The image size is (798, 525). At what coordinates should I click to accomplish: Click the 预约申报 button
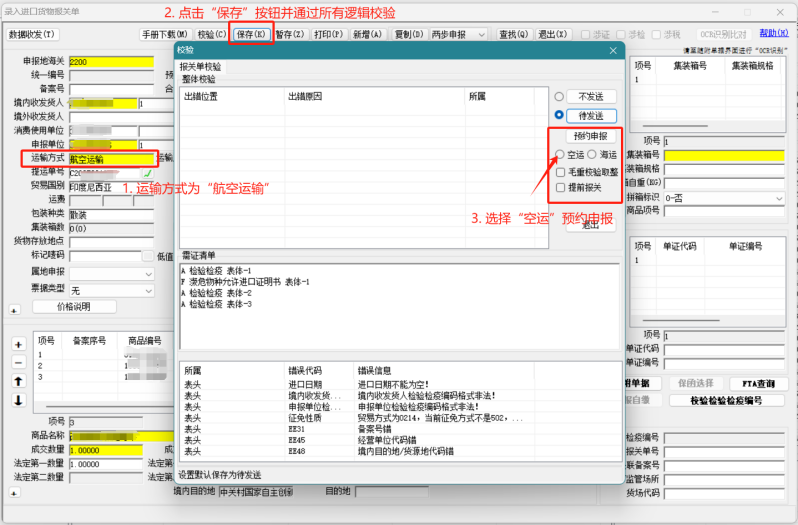pos(590,135)
